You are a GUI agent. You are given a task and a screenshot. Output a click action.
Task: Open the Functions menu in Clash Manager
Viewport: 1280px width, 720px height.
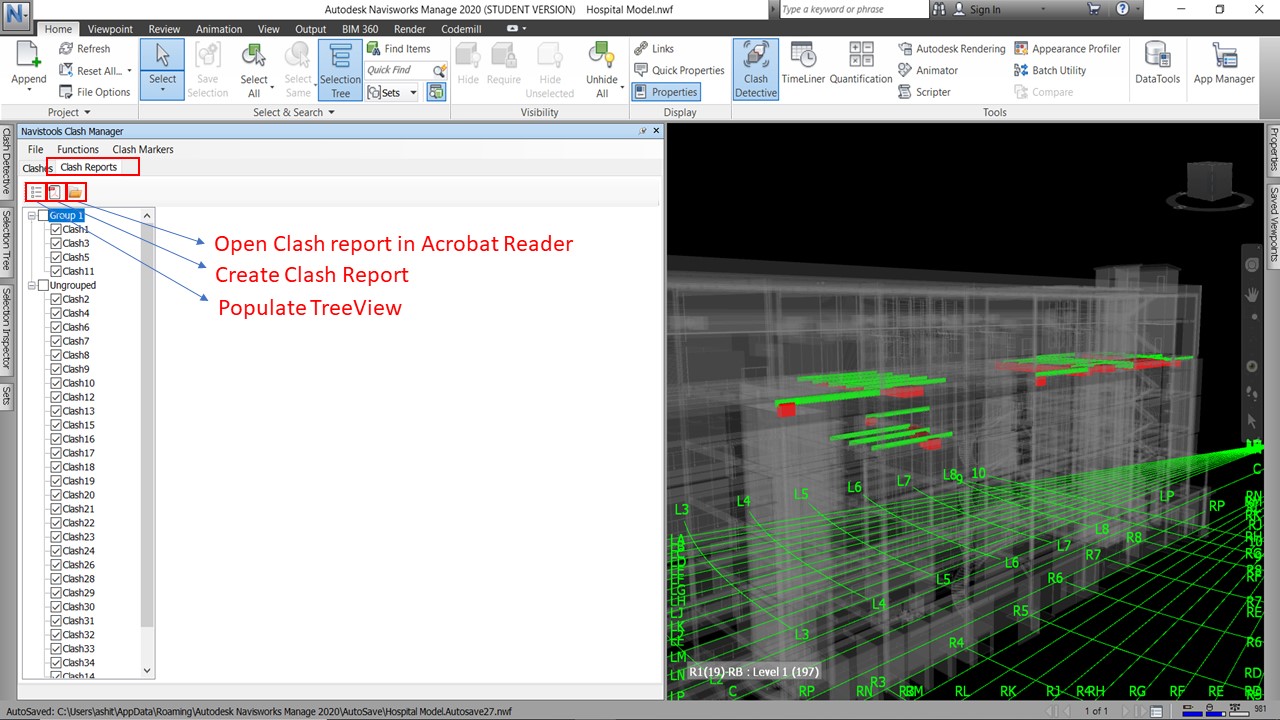coord(78,149)
